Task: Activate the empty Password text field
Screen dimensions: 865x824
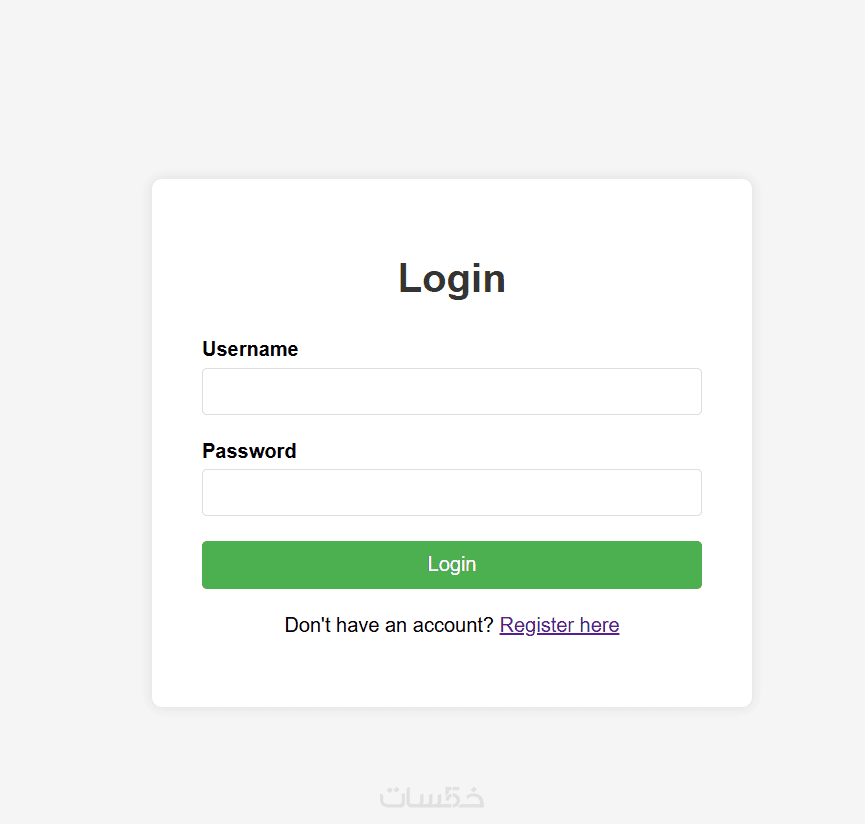Action: pyautogui.click(x=451, y=492)
